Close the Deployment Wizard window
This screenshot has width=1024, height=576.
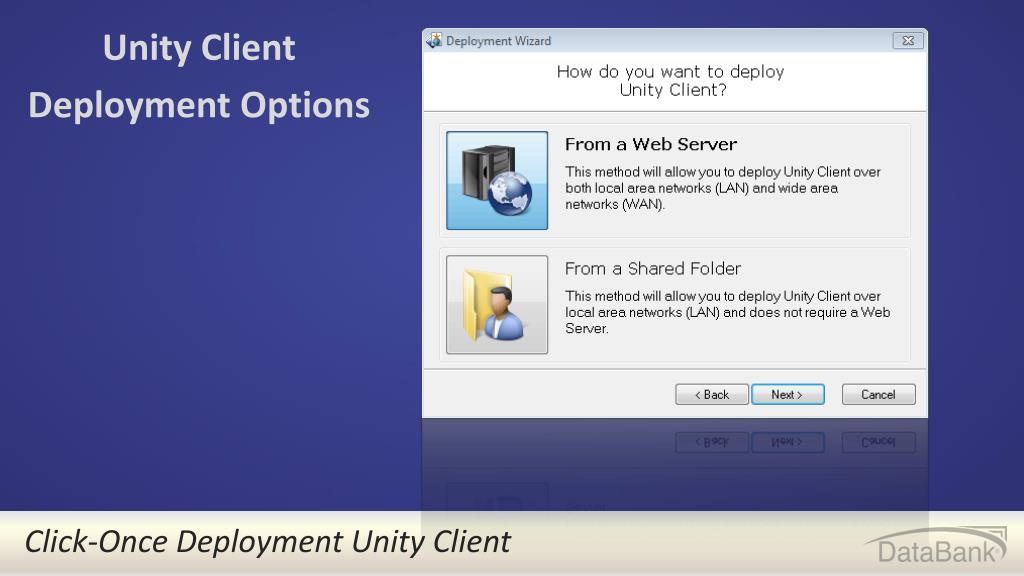[908, 40]
